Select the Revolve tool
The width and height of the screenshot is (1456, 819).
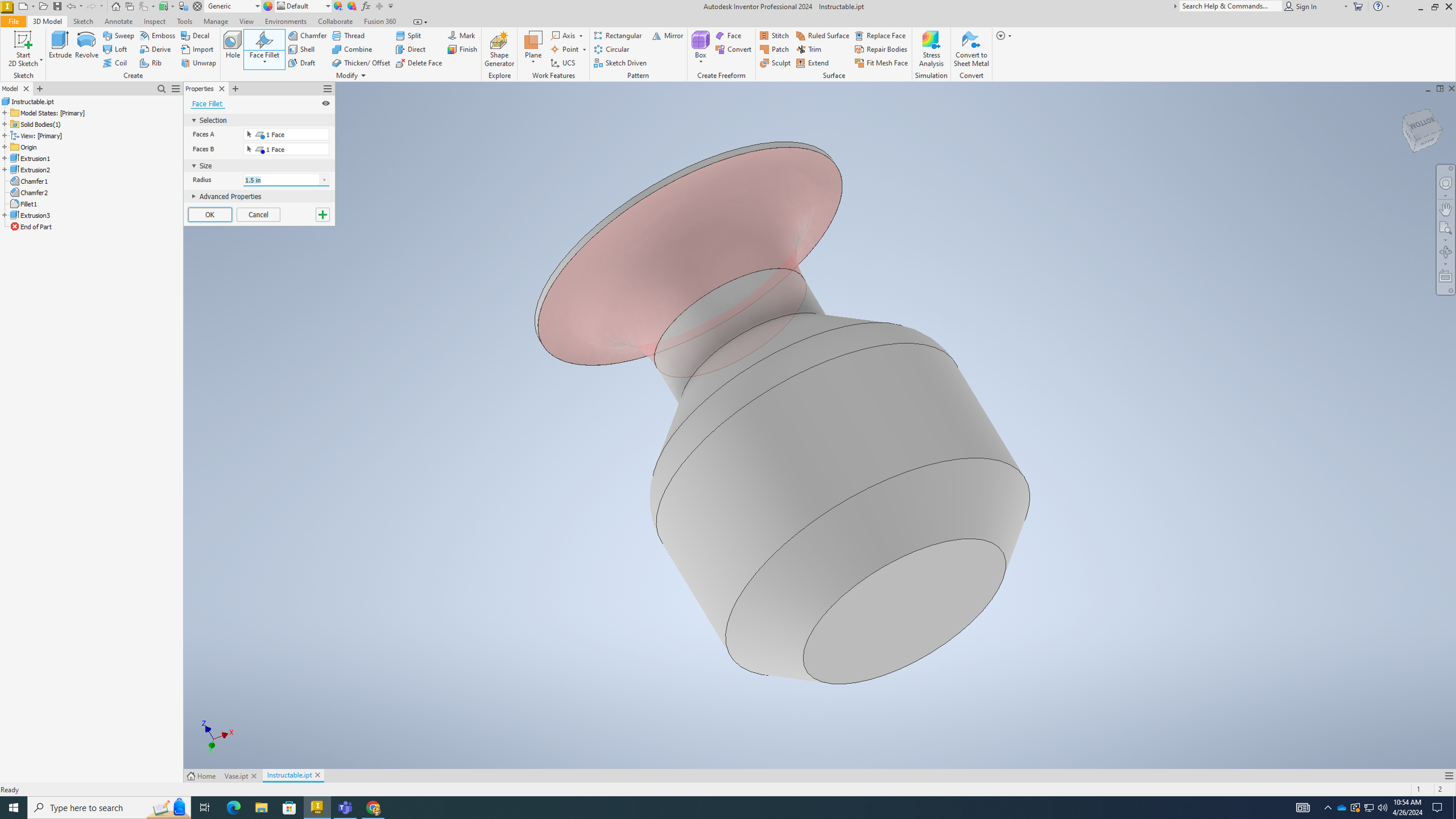point(86,45)
